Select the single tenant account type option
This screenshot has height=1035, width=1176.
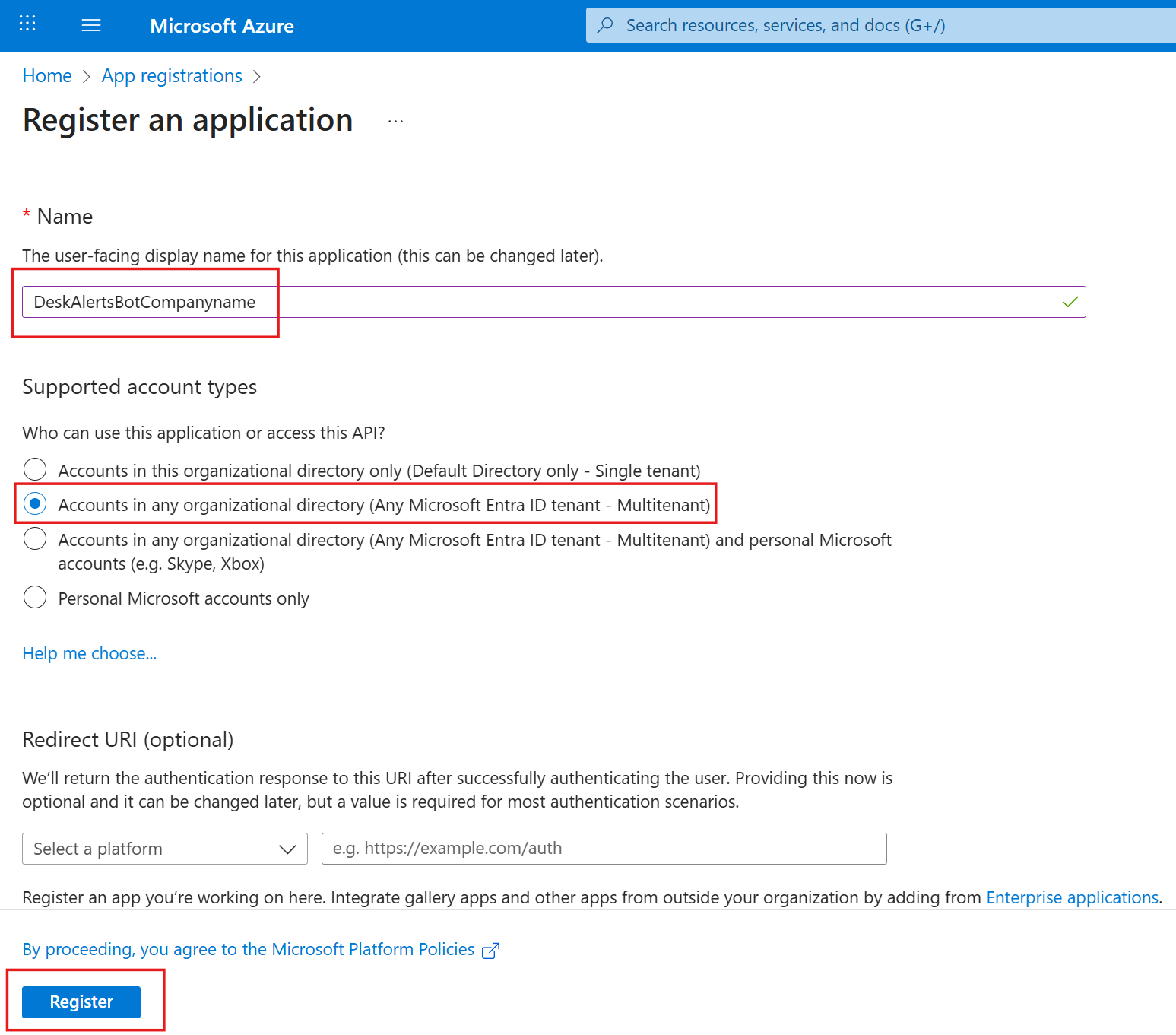pos(35,469)
